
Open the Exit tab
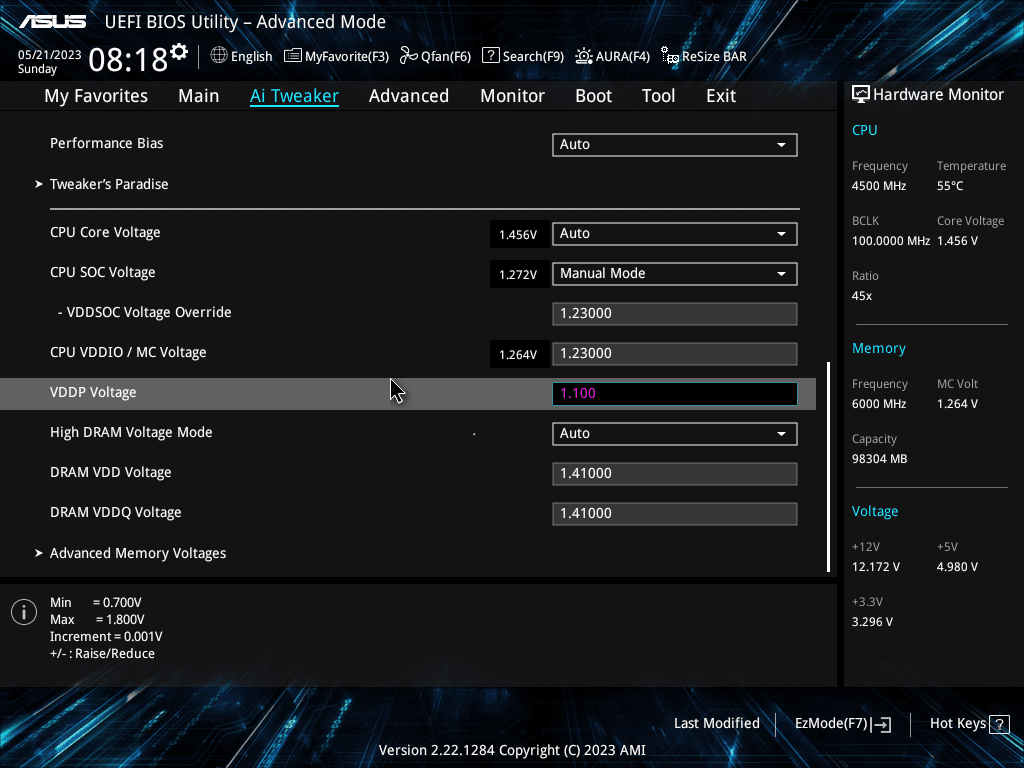click(x=721, y=96)
